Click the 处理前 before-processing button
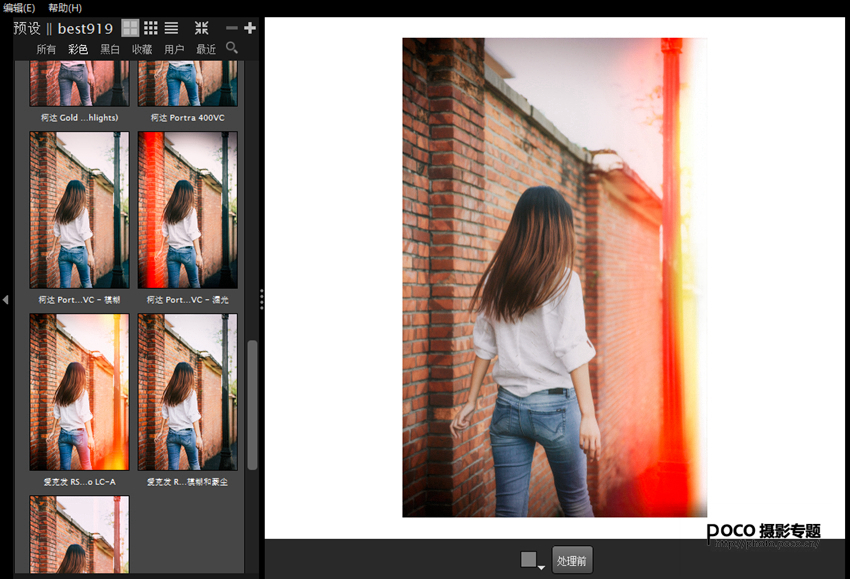 pyautogui.click(x=572, y=560)
